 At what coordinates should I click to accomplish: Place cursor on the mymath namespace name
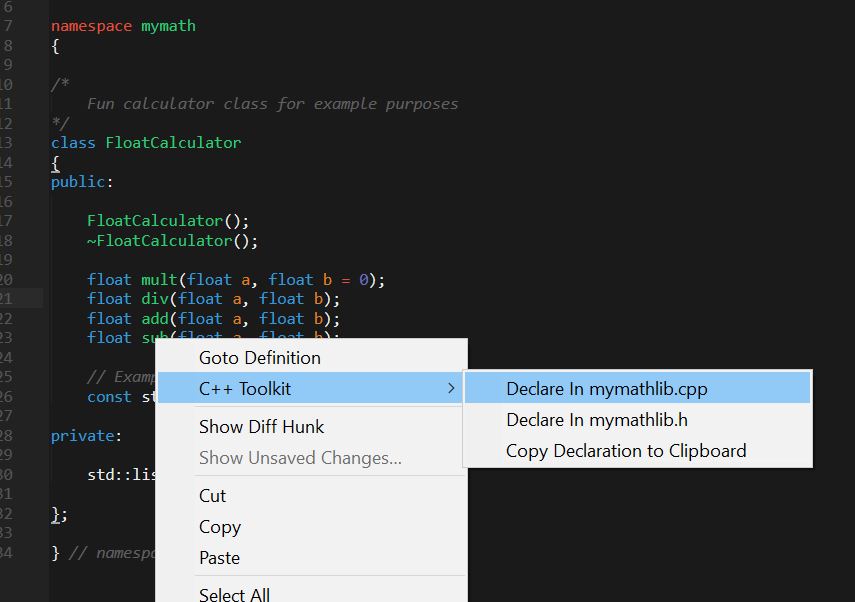[168, 26]
